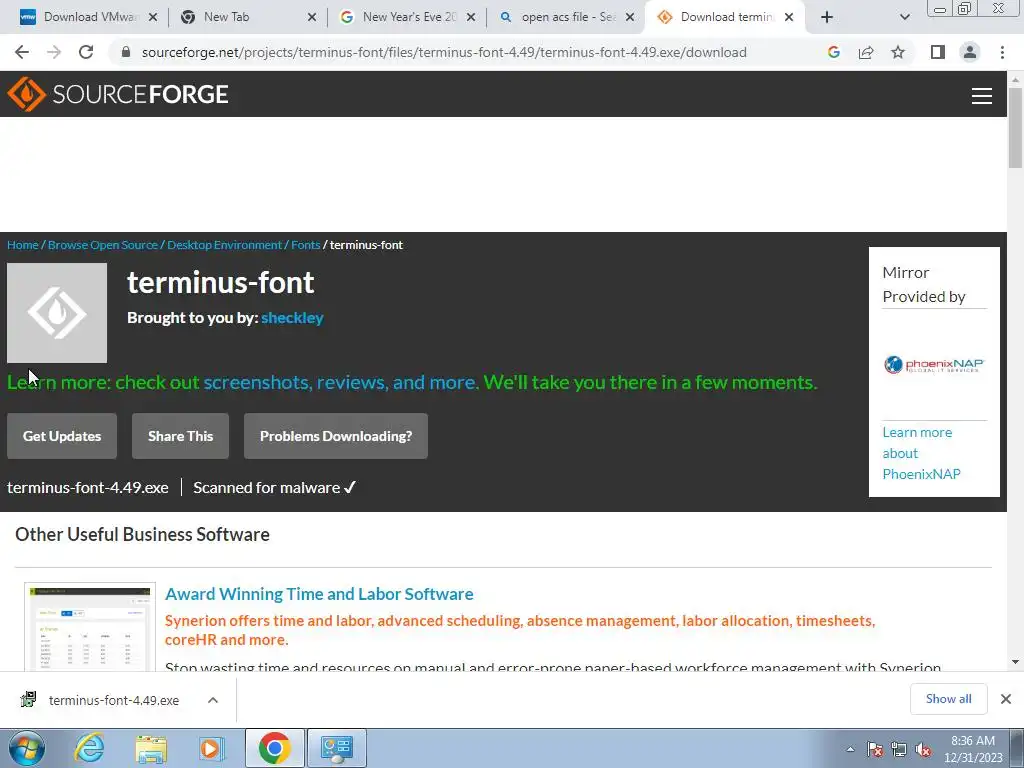Open the Chrome profile avatar
The height and width of the screenshot is (768, 1024).
point(970,52)
